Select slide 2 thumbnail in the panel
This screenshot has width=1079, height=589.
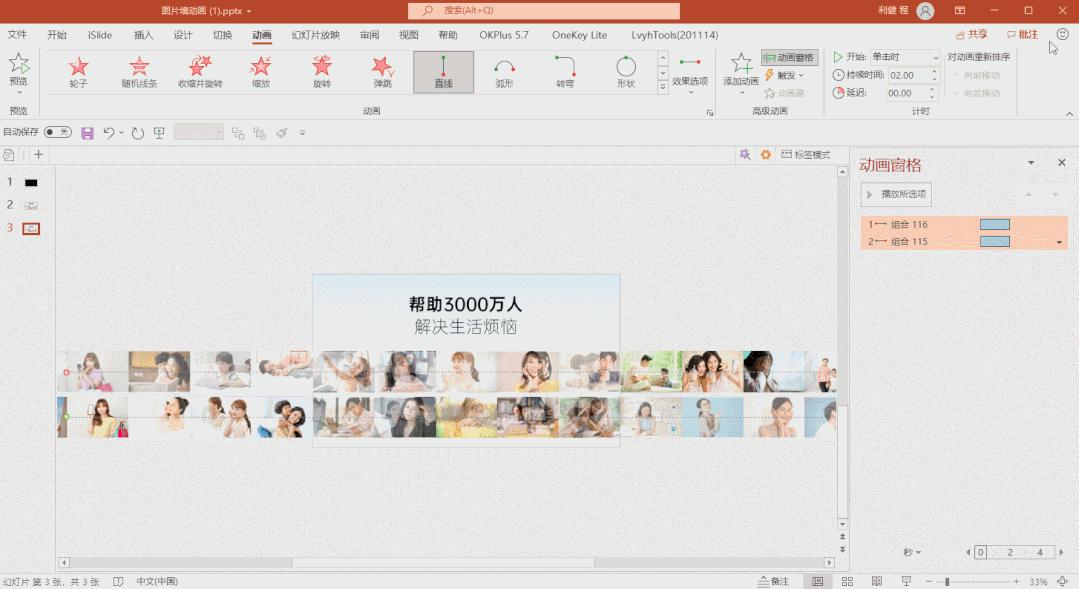point(29,204)
